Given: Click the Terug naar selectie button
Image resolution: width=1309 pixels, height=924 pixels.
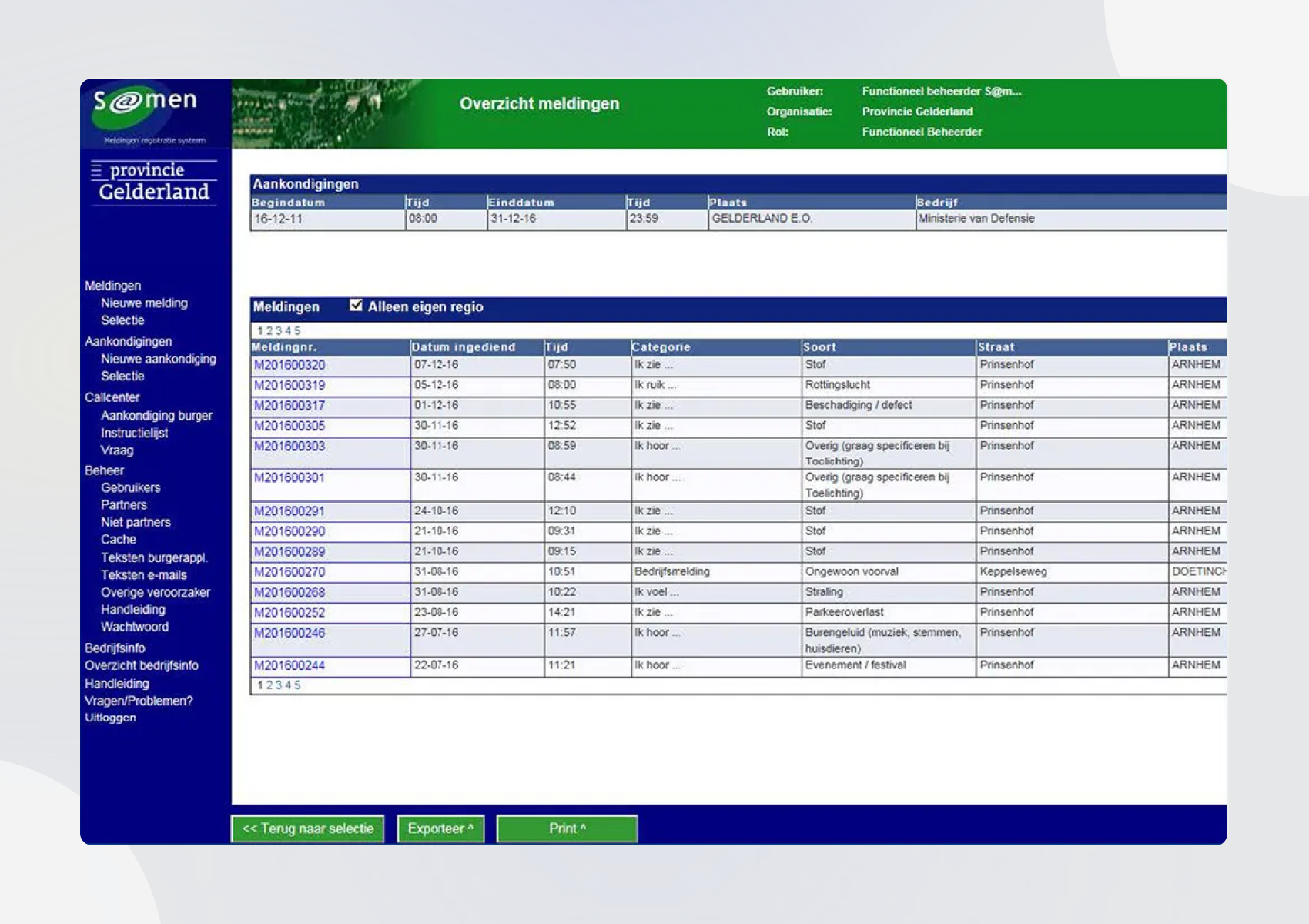Looking at the screenshot, I should [x=307, y=829].
